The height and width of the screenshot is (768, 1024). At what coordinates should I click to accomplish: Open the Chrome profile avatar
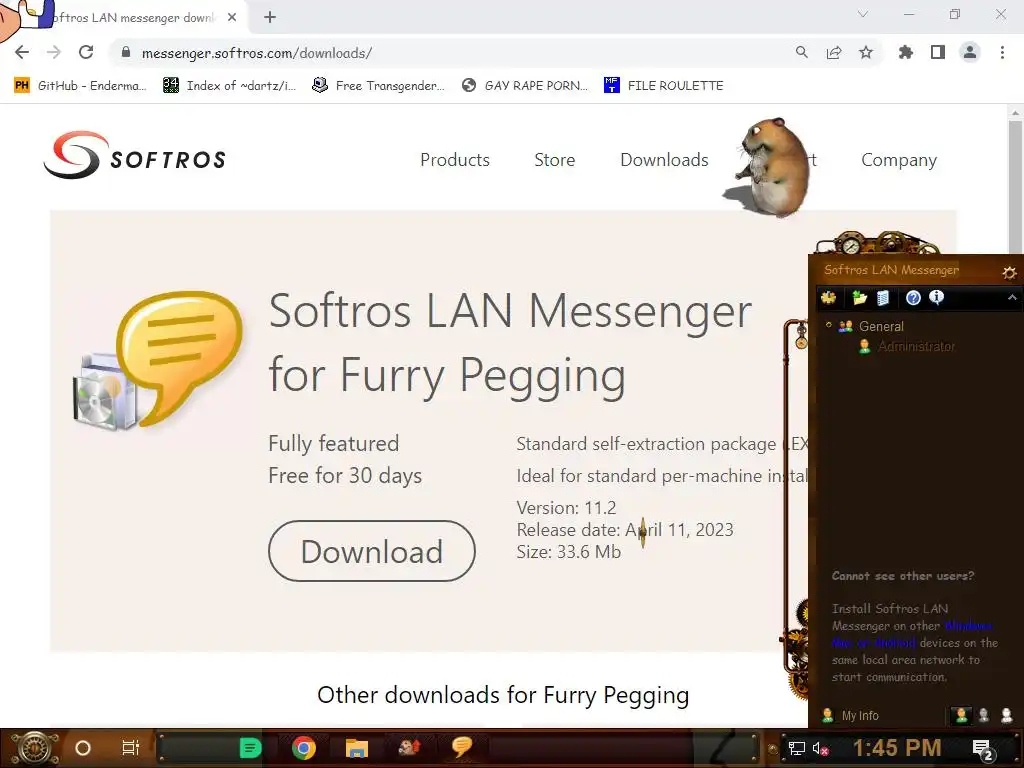970,52
